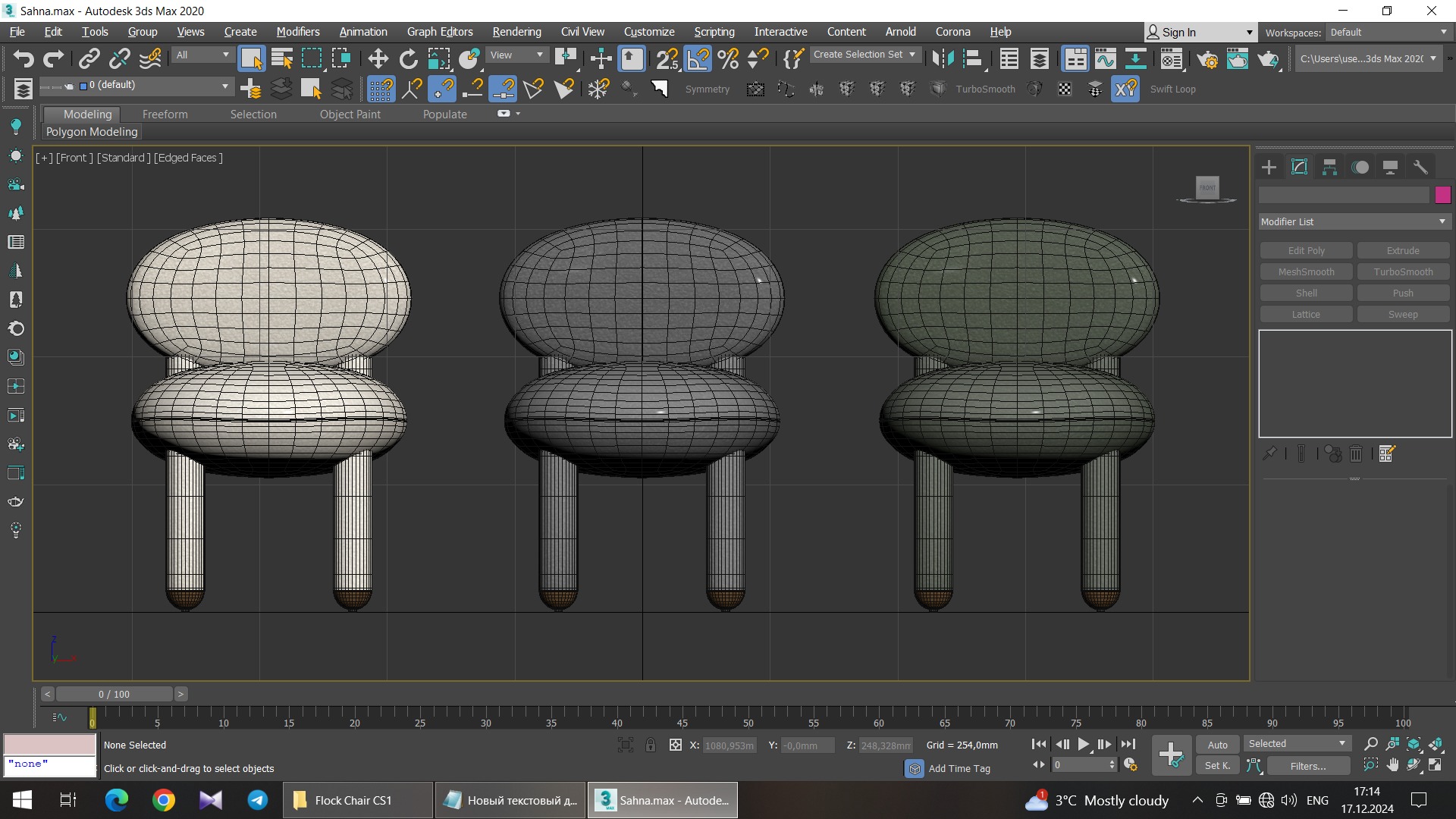Open the Selected key filter dropdown
The height and width of the screenshot is (819, 1456).
coord(1297,744)
